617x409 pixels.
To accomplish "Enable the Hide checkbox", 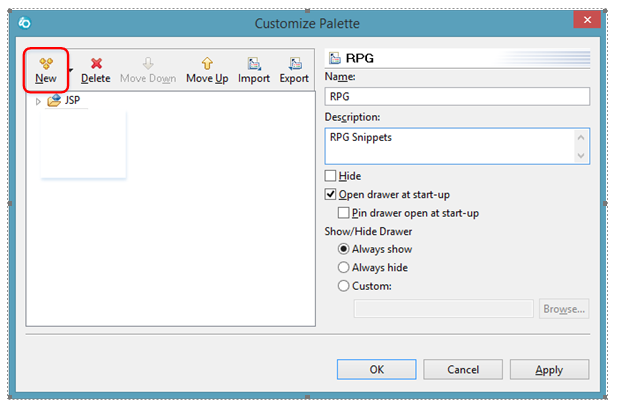I will pyautogui.click(x=332, y=176).
